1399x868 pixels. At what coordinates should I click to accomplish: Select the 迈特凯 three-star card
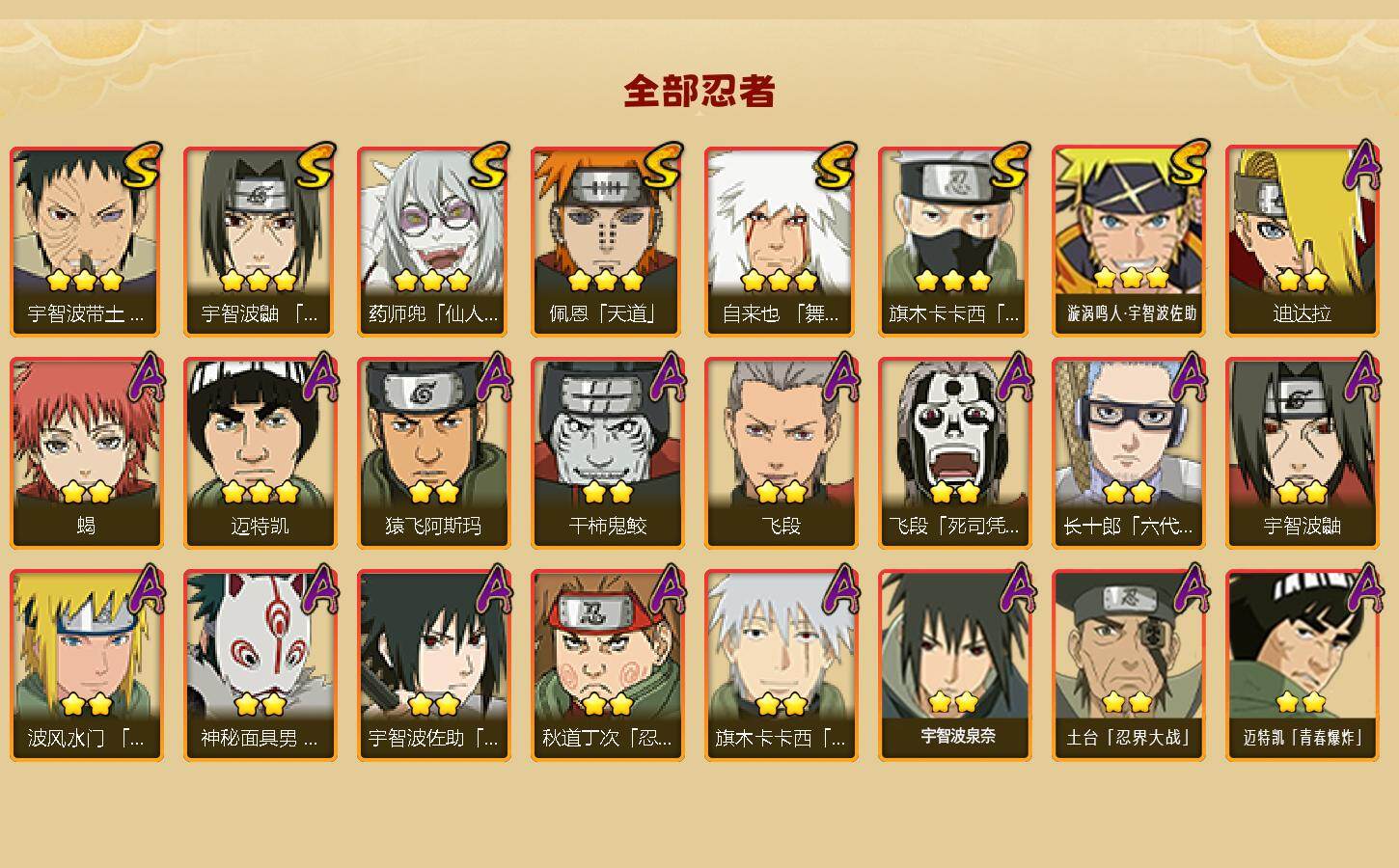pos(260,453)
